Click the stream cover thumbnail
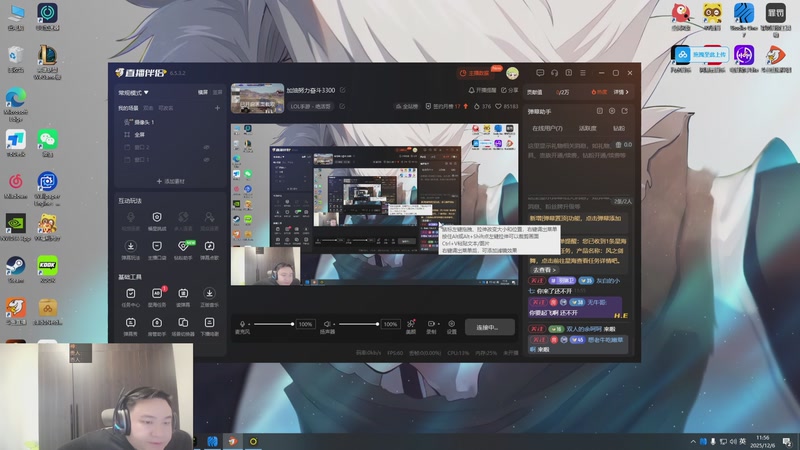The image size is (800, 450). click(x=257, y=98)
